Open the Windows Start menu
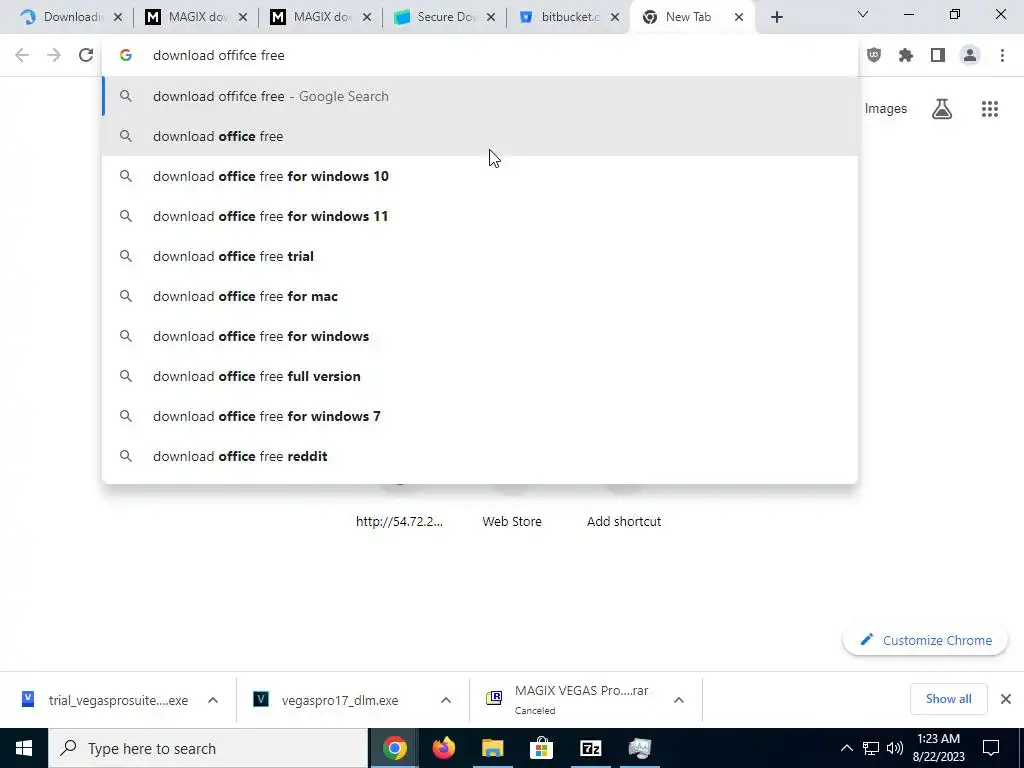Screen dimensions: 1024x768 pyautogui.click(x=24, y=748)
